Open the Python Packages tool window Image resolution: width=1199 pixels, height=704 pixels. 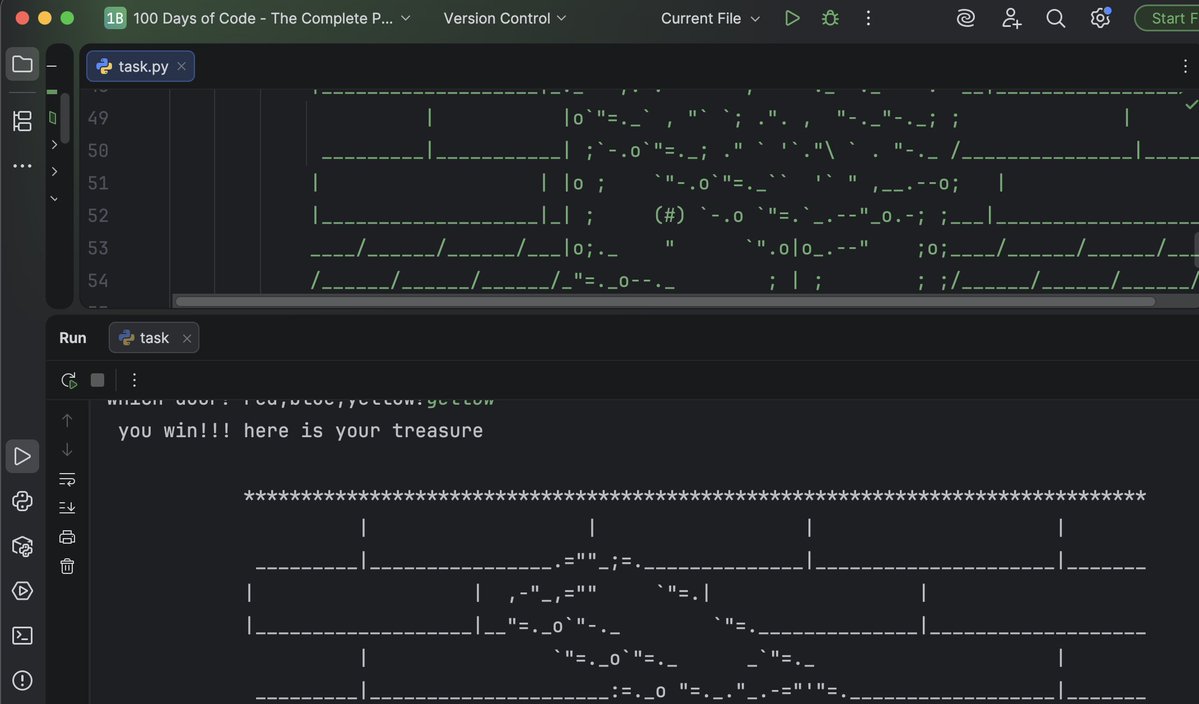point(22,547)
